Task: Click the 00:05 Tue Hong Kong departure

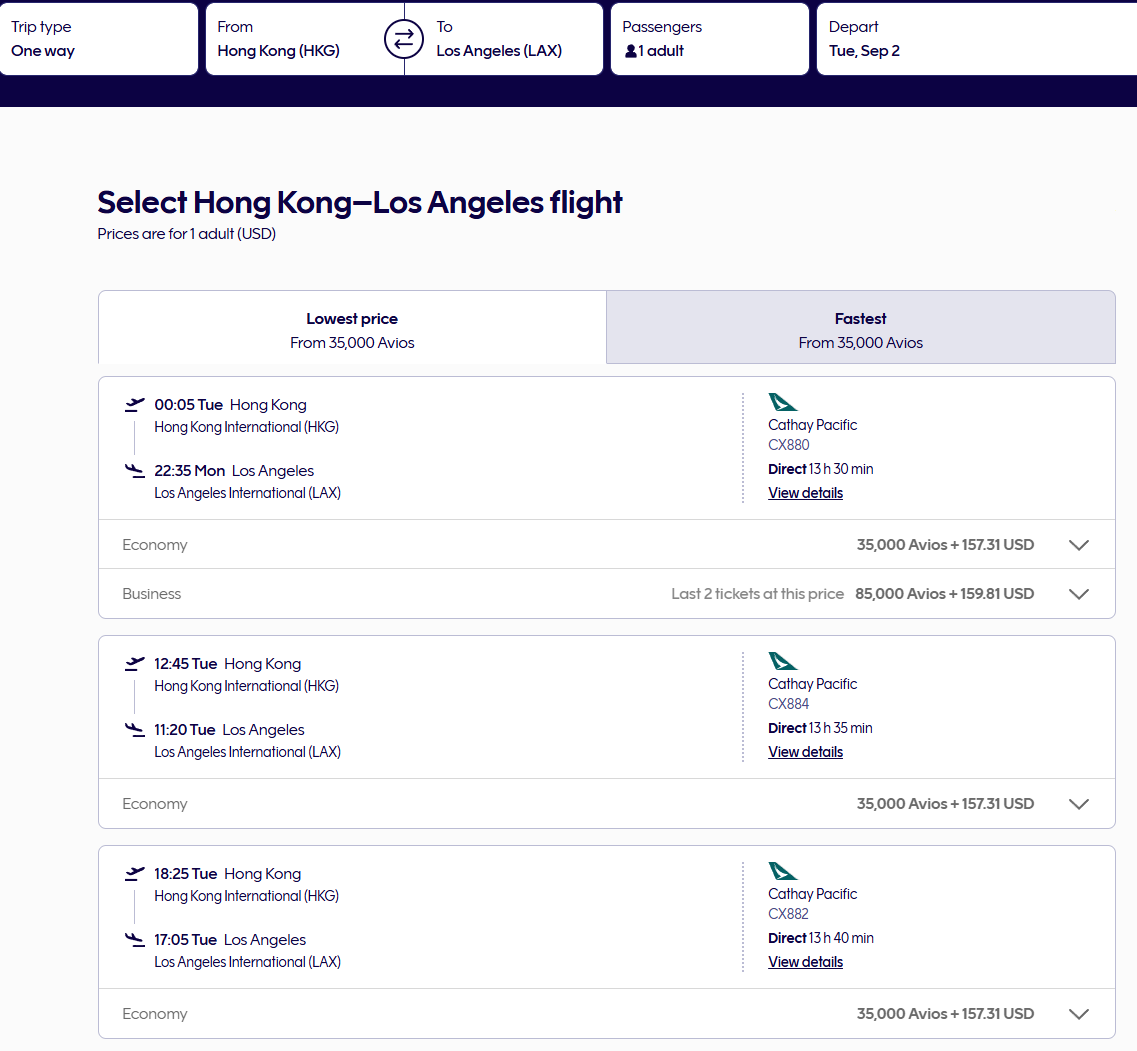Action: point(231,405)
